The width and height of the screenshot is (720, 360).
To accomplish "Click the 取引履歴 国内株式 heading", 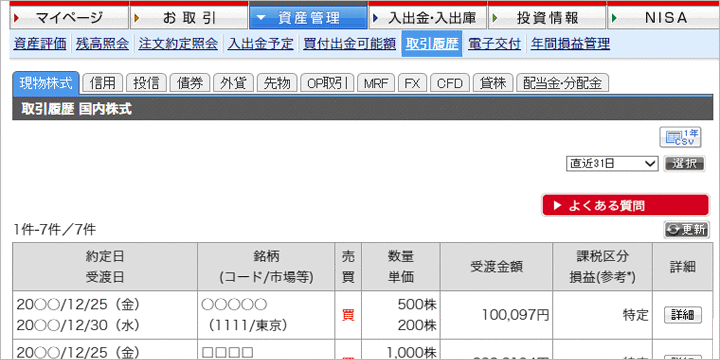I will pyautogui.click(x=76, y=109).
